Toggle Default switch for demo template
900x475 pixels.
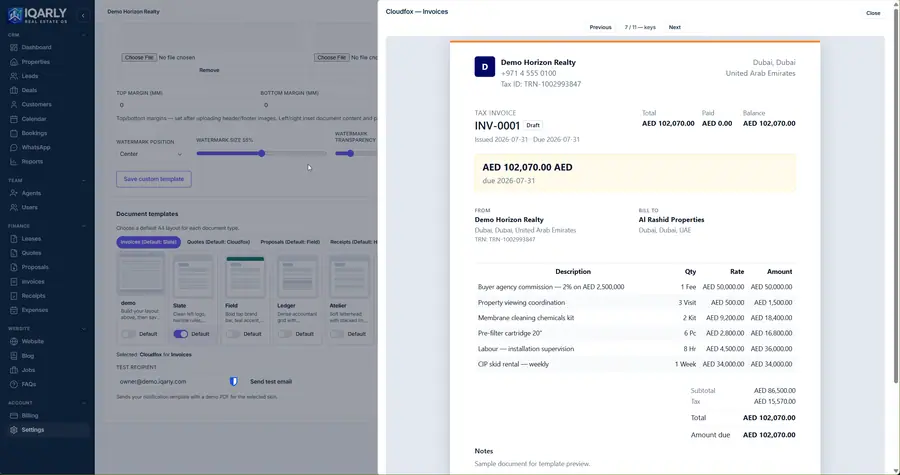point(129,334)
